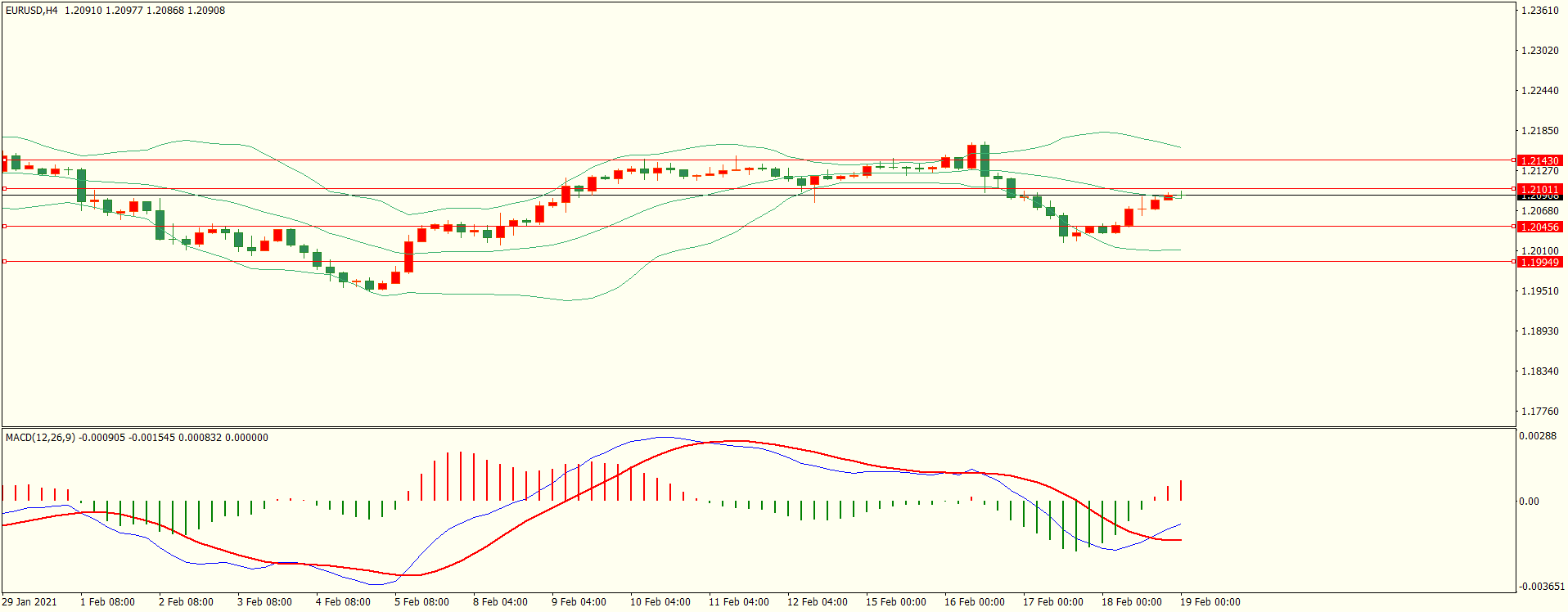Click the 5 Feb 08:00 time label
The image size is (1568, 612).
pos(421,602)
